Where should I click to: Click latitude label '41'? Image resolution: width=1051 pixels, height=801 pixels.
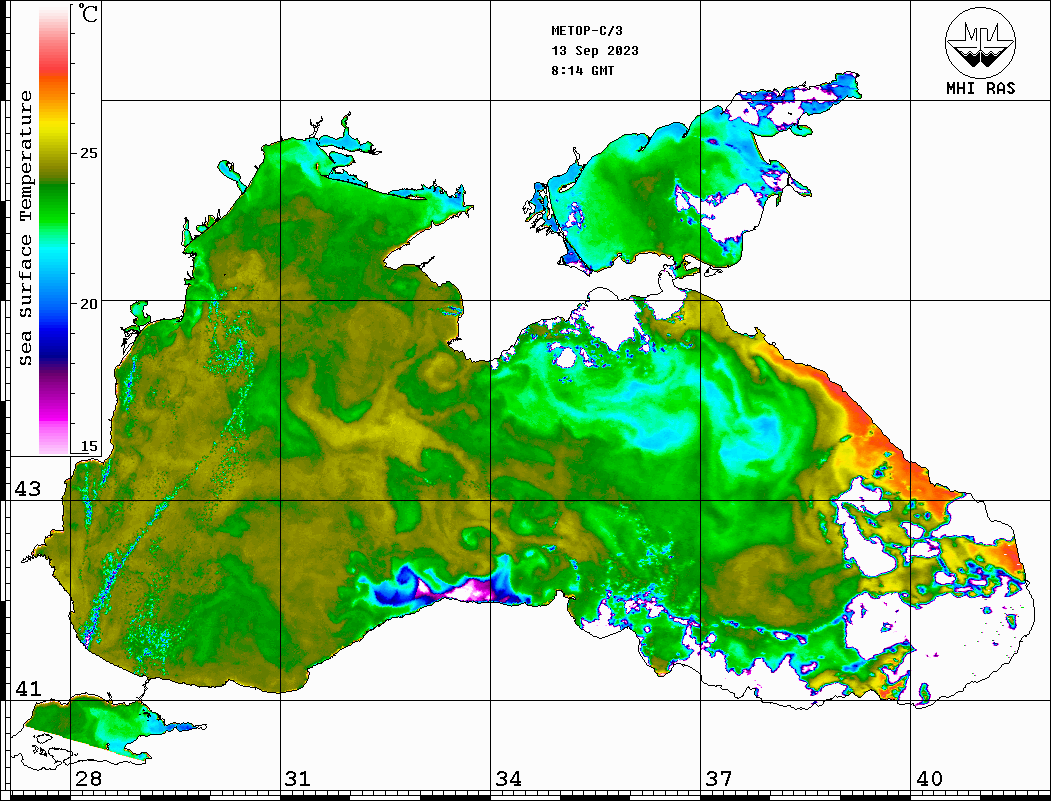[28, 688]
